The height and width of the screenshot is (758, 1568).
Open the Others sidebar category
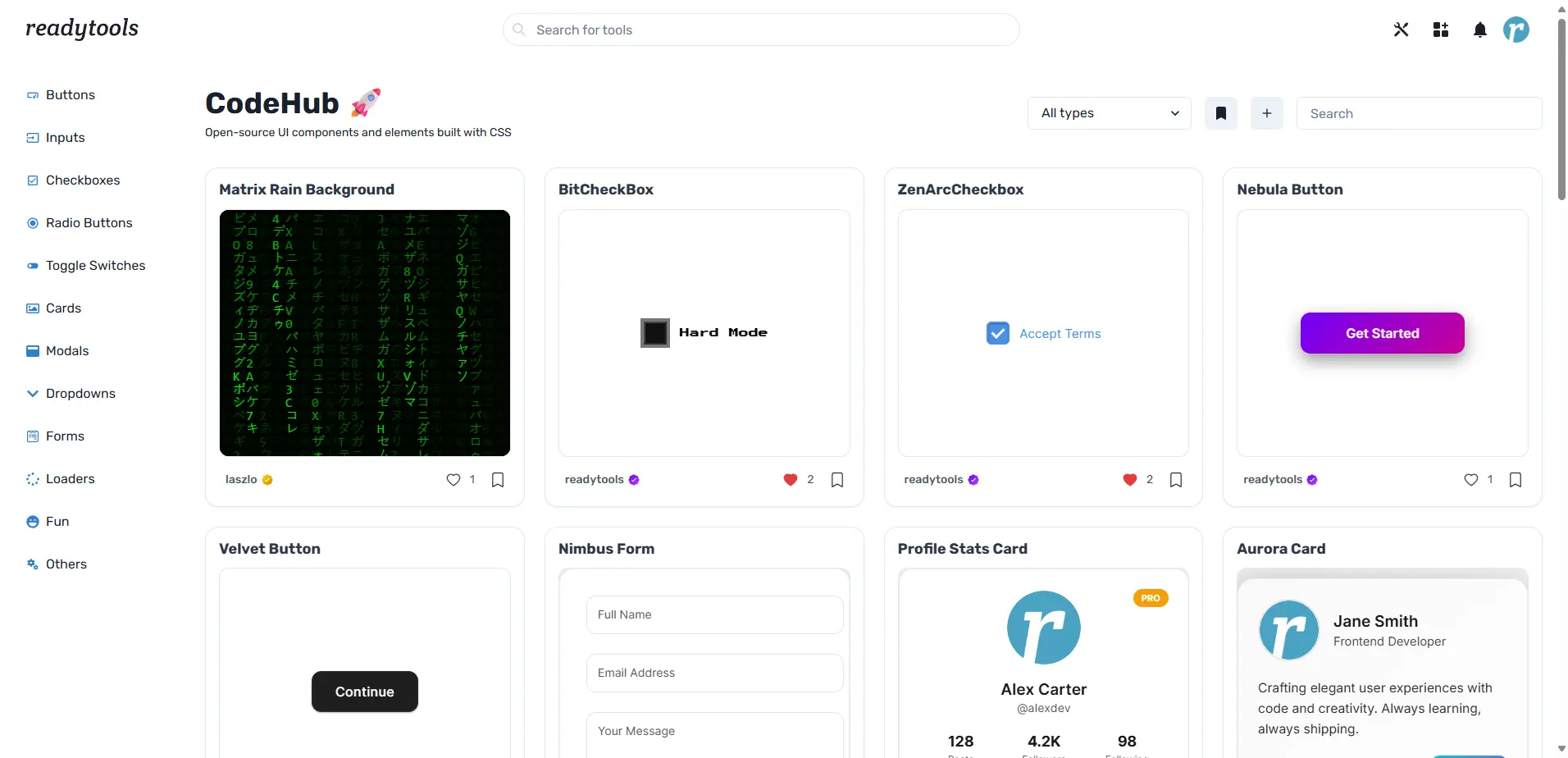click(66, 564)
